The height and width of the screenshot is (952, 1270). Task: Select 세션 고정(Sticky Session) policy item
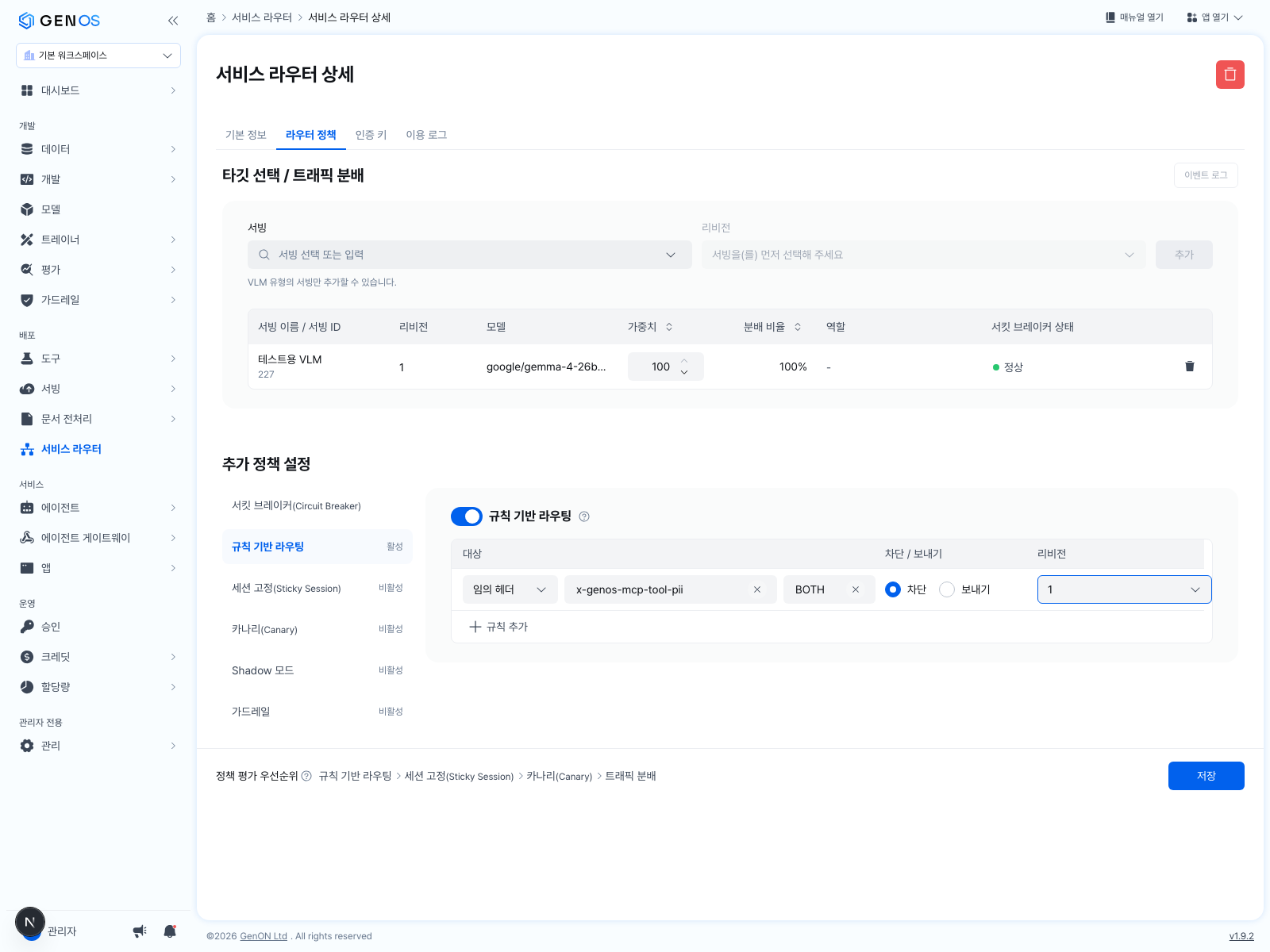[x=317, y=588]
